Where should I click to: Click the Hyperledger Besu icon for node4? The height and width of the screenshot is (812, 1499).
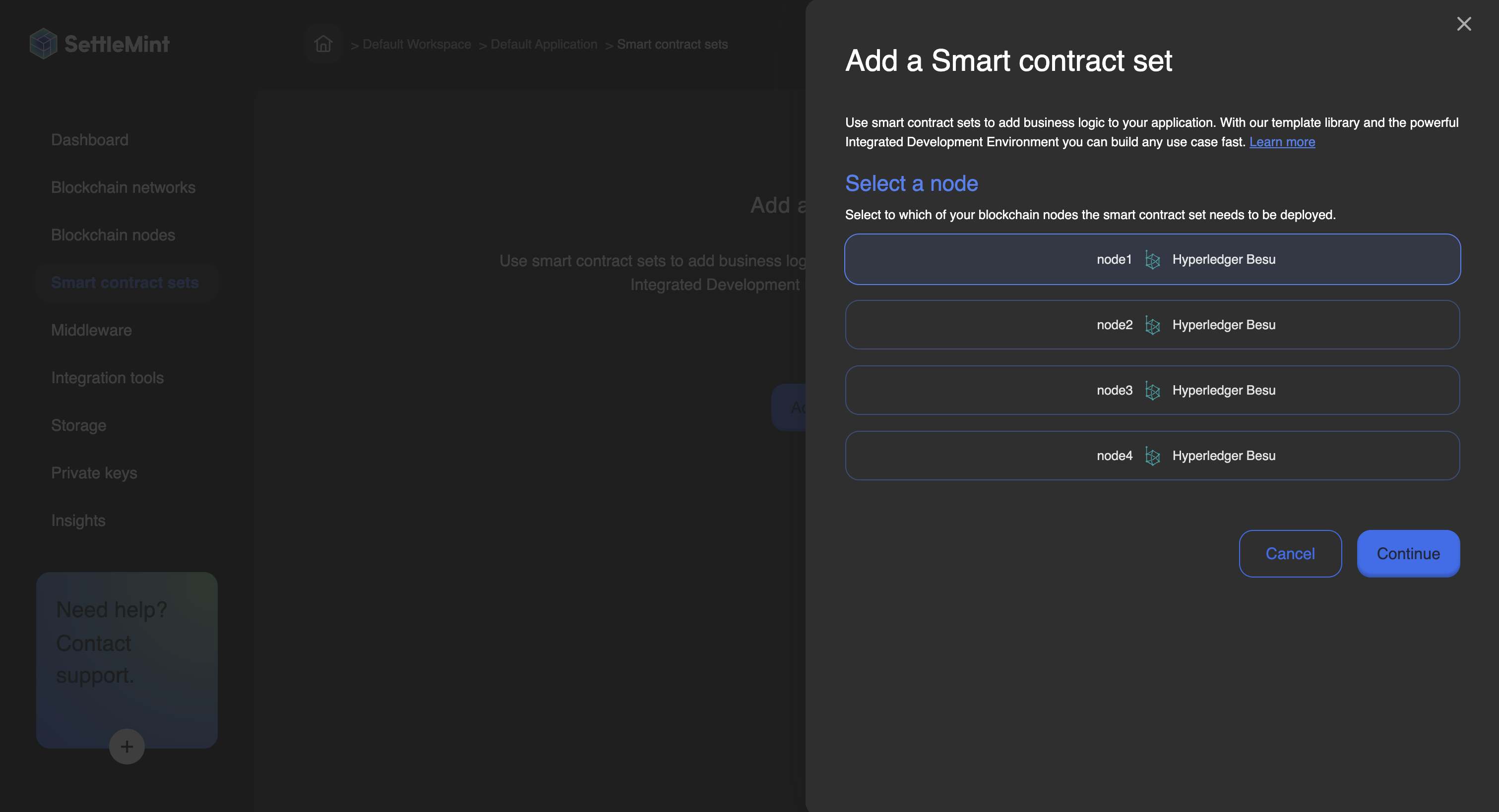(x=1152, y=456)
